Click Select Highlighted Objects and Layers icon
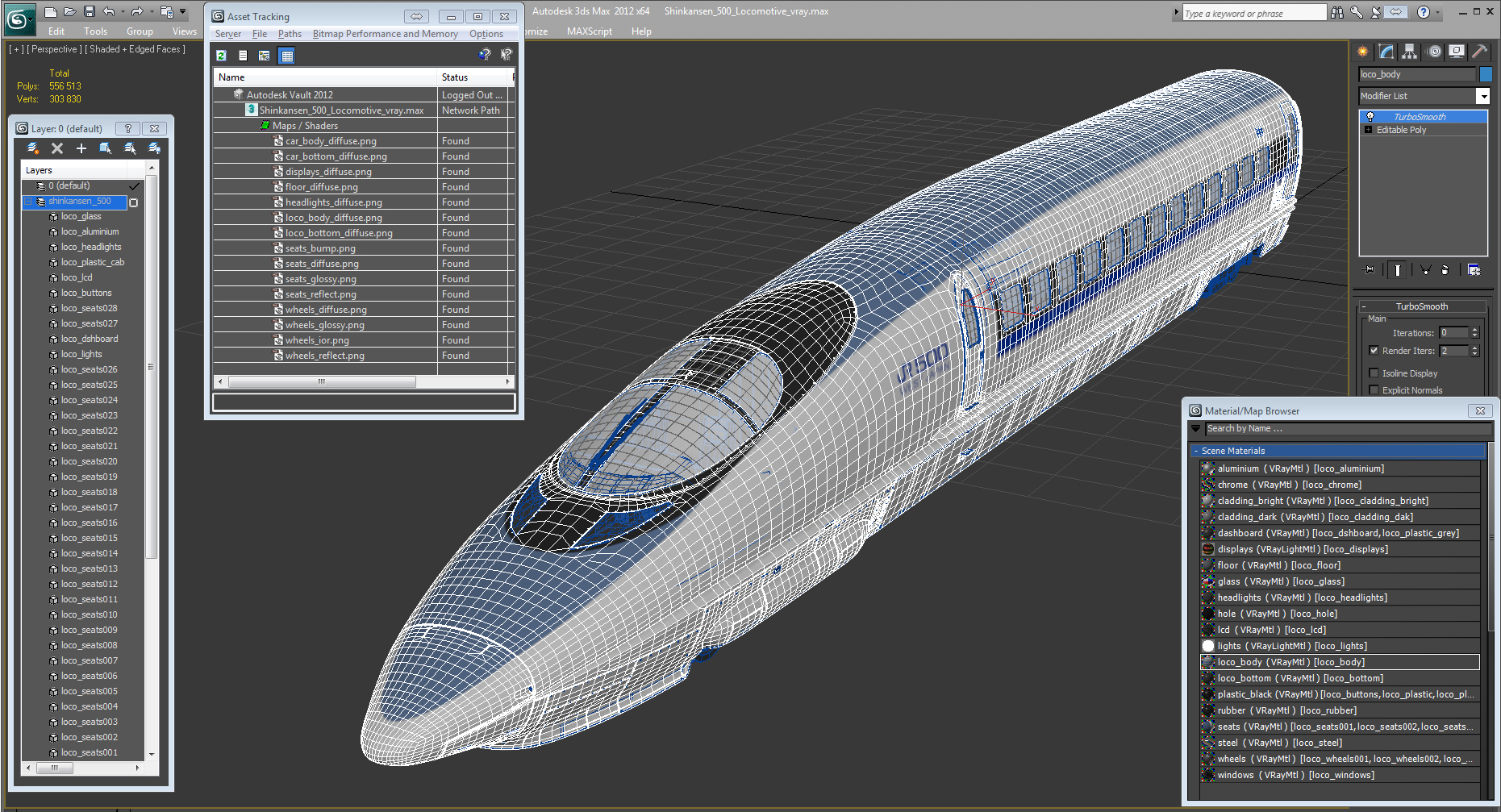The image size is (1501, 812). [105, 148]
